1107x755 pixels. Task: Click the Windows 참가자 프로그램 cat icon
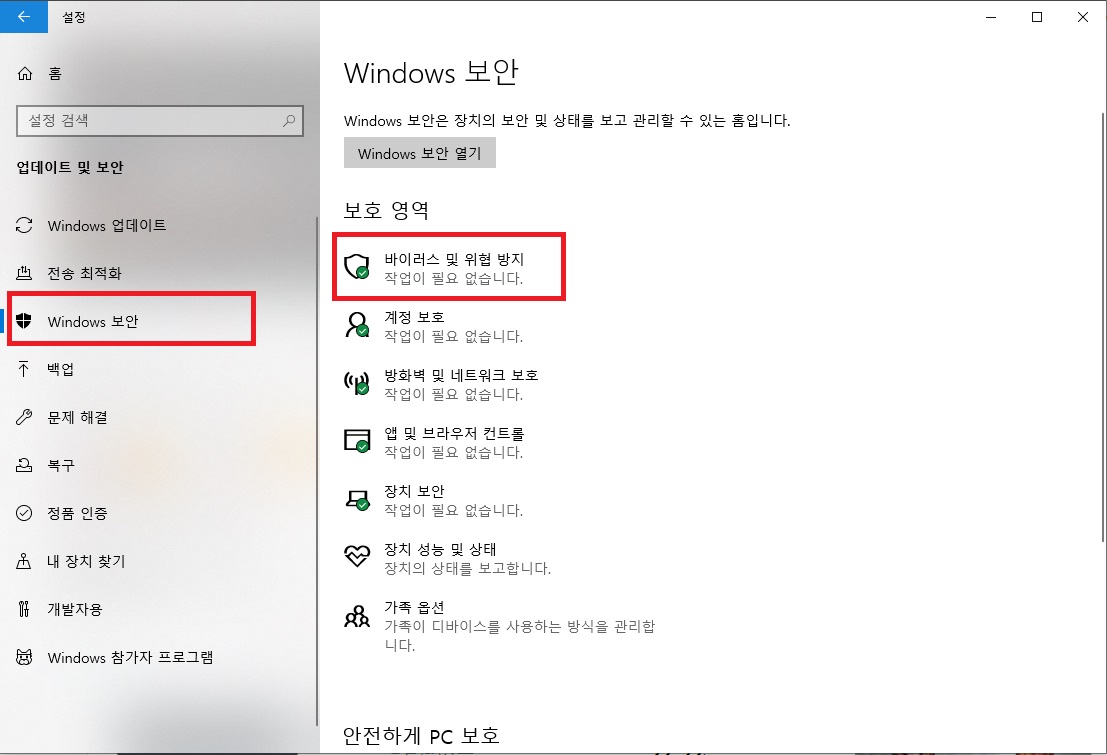pos(24,658)
